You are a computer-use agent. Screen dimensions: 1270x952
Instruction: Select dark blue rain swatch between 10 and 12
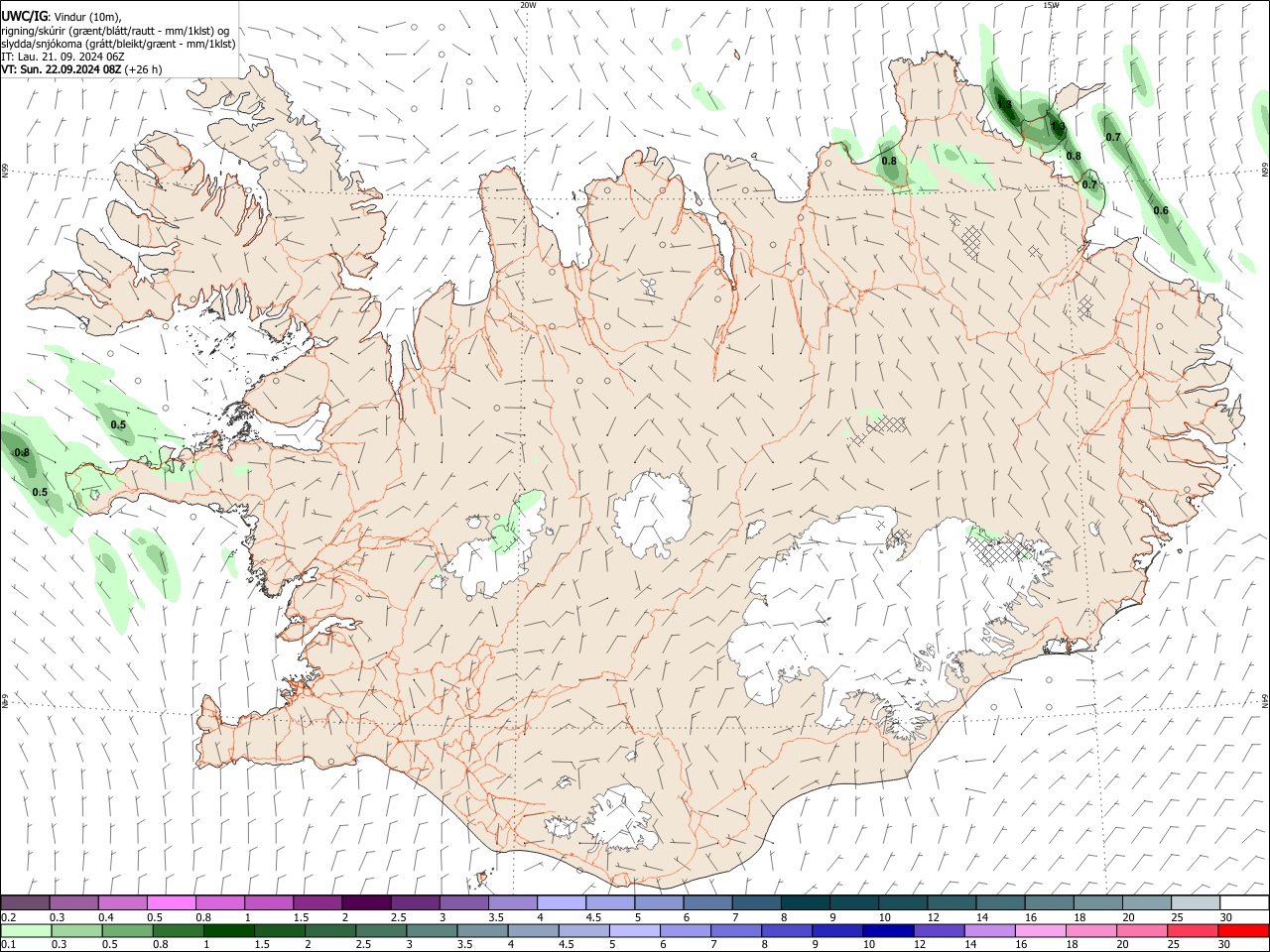pos(888,931)
